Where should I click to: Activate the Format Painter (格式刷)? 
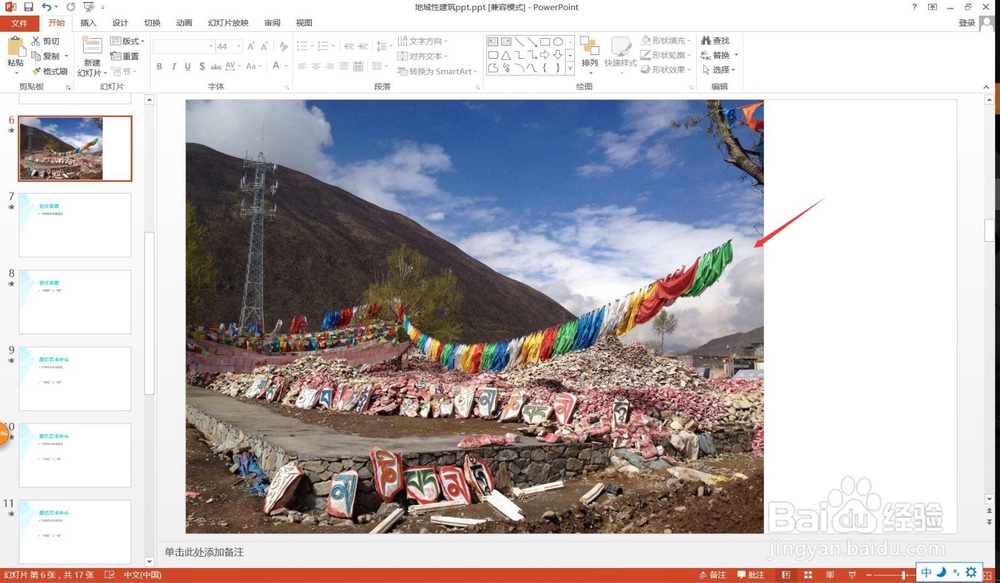[x=50, y=71]
